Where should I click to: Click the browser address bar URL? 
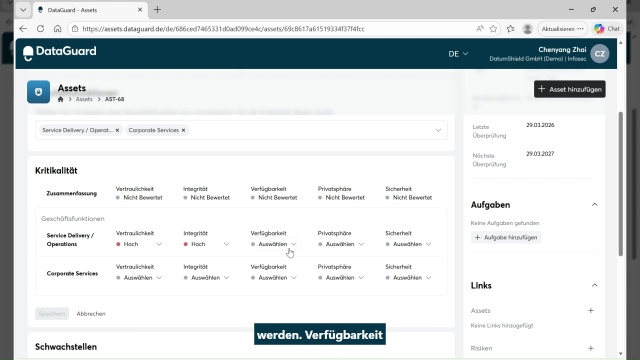[x=223, y=29]
